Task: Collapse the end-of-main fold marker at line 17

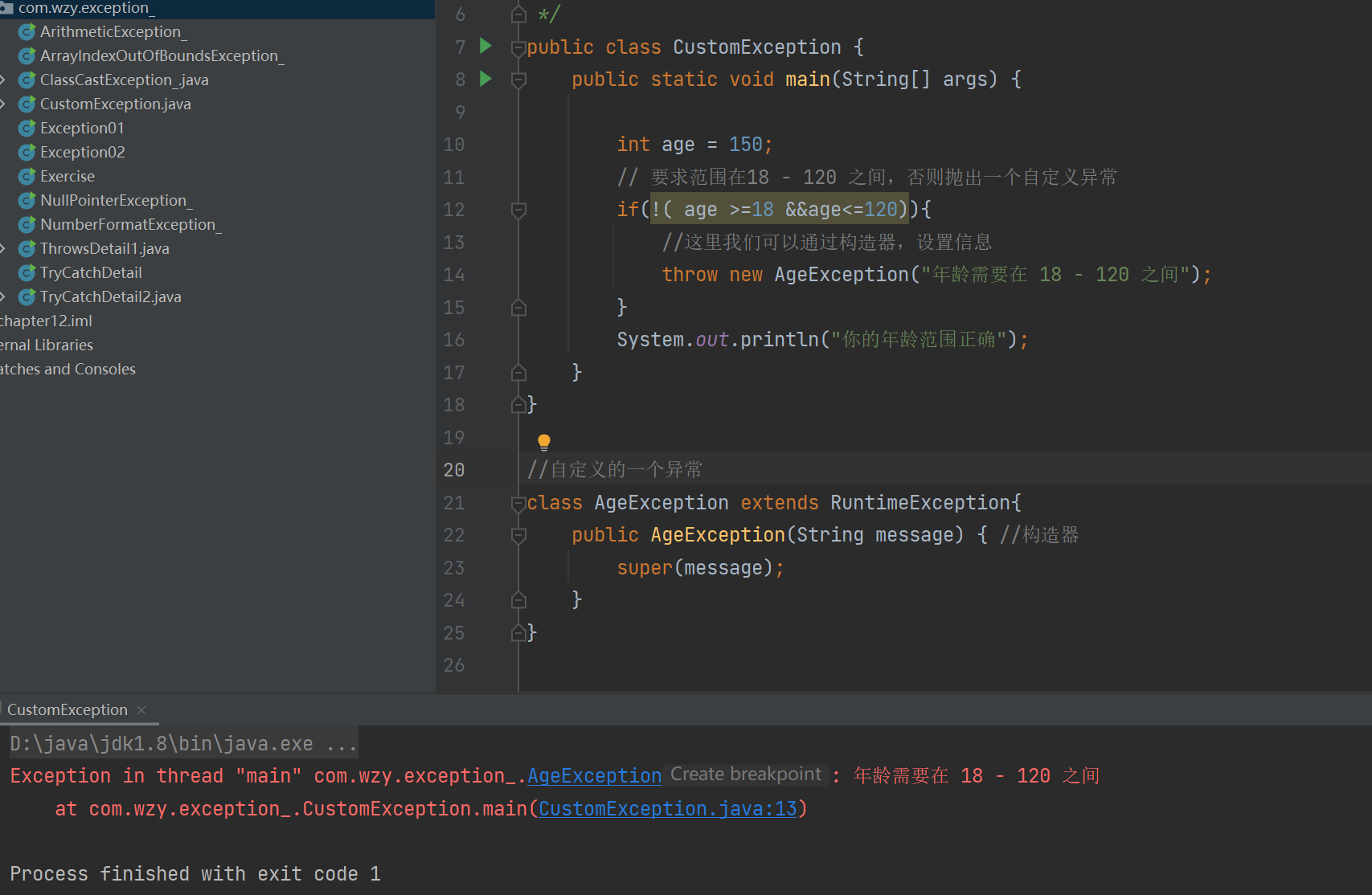Action: [518, 373]
